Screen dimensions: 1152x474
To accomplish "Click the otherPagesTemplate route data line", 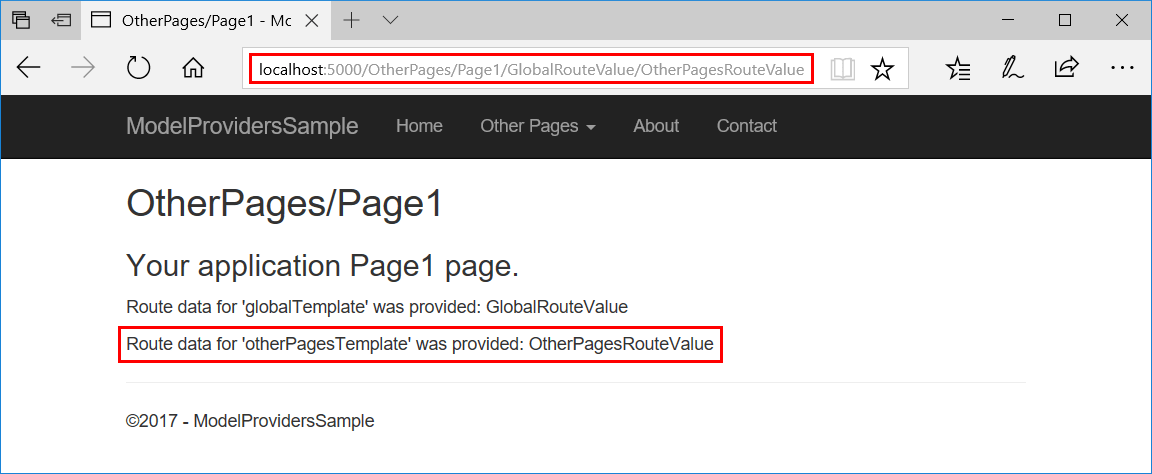I will (420, 344).
